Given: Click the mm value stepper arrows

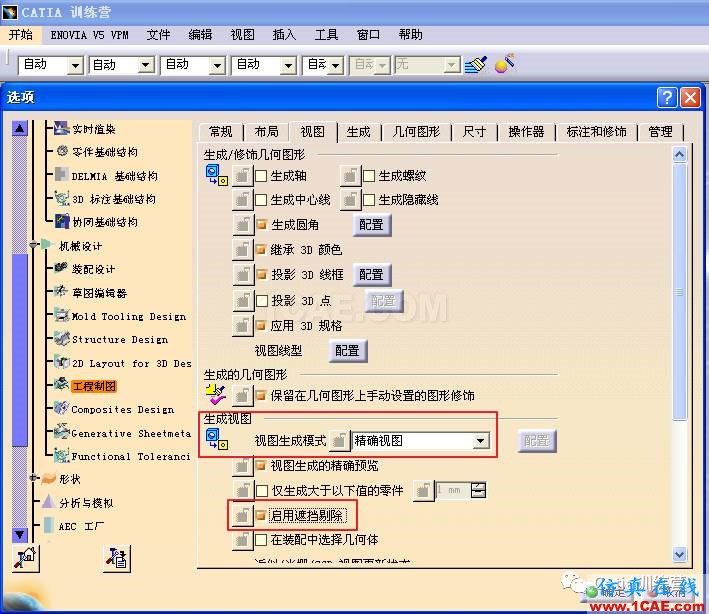Looking at the screenshot, I should (478, 490).
